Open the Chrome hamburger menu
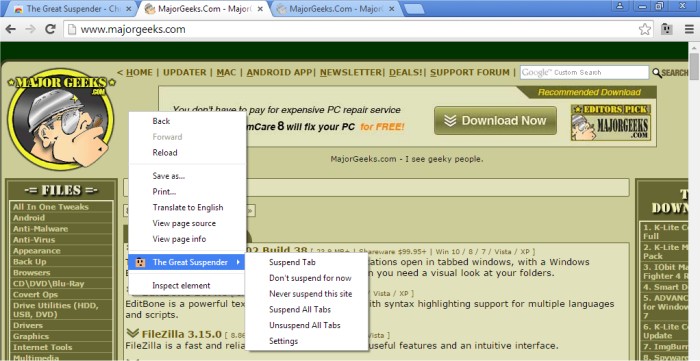700x361 pixels. pos(689,29)
